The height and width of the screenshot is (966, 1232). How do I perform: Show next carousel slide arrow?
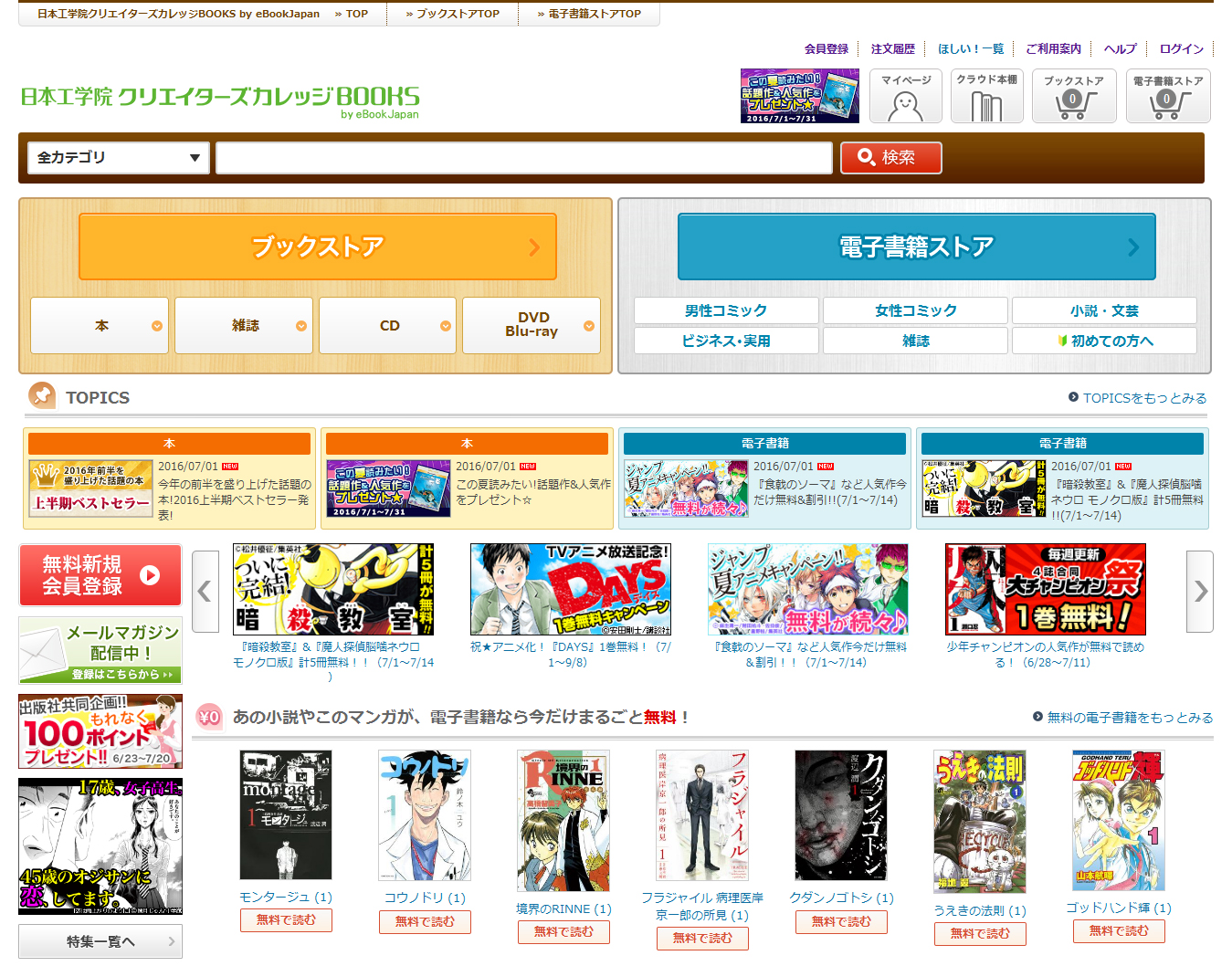point(1200,591)
